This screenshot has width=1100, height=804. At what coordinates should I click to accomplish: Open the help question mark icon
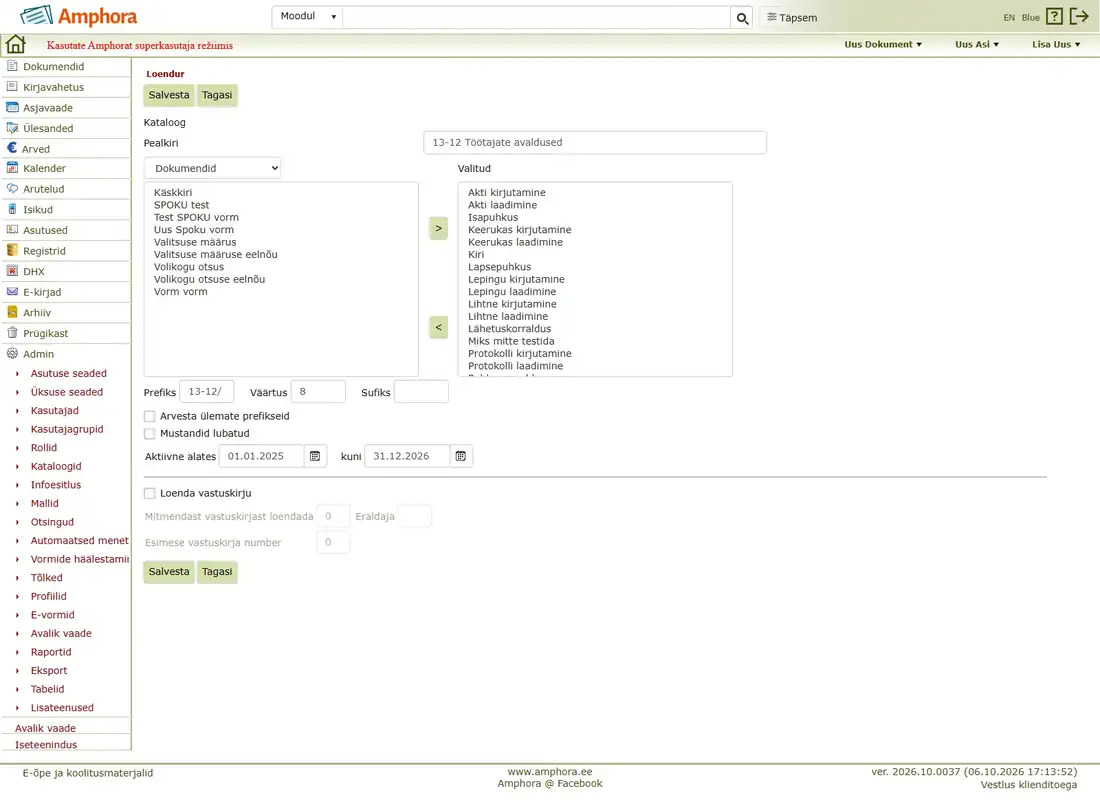[x=1054, y=16]
